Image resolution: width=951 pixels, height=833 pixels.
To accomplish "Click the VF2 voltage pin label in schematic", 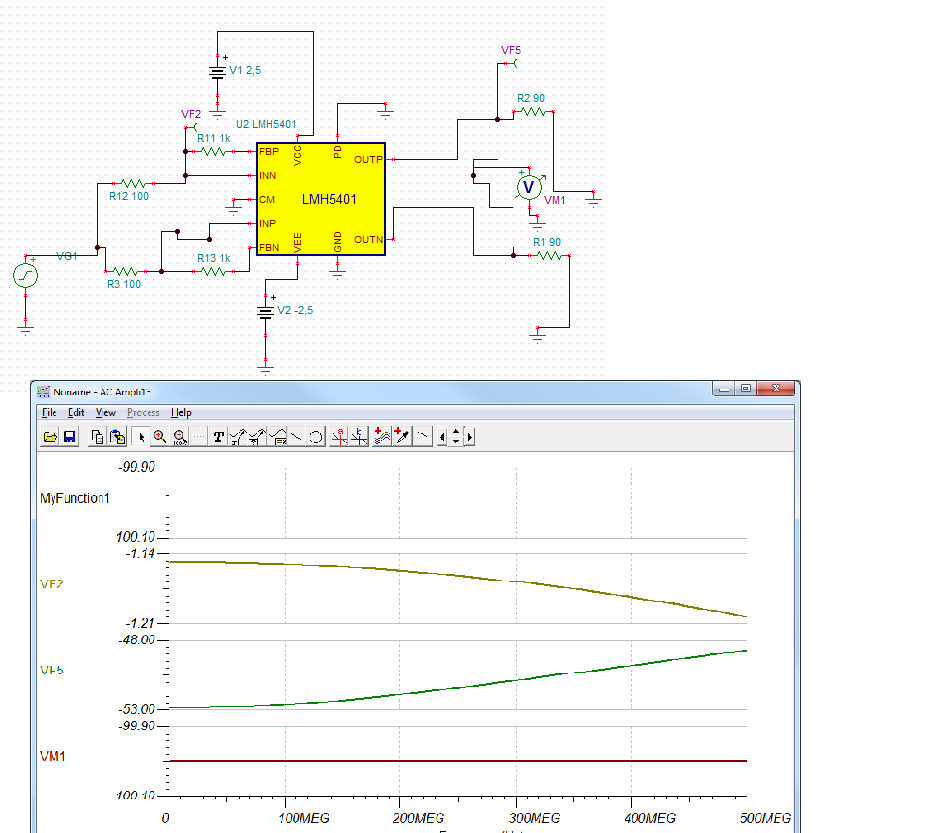I will pos(190,114).
